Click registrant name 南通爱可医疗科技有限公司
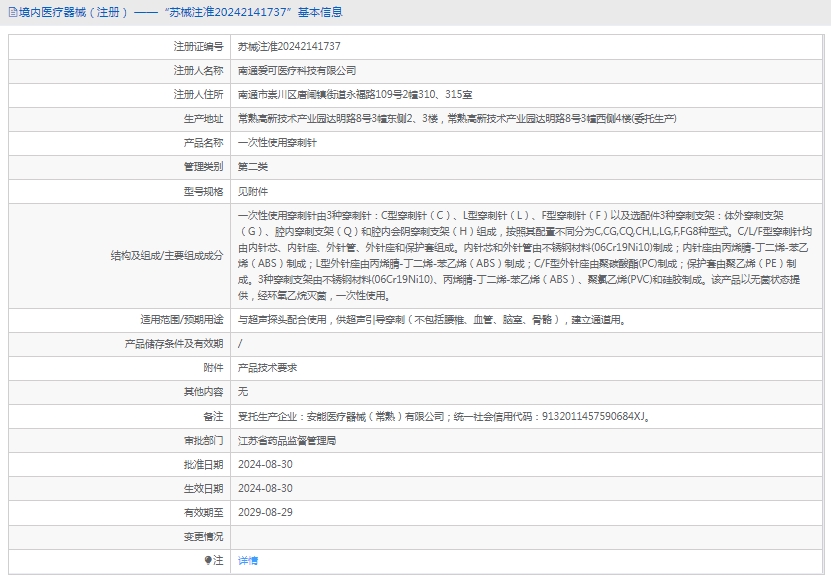 296,71
